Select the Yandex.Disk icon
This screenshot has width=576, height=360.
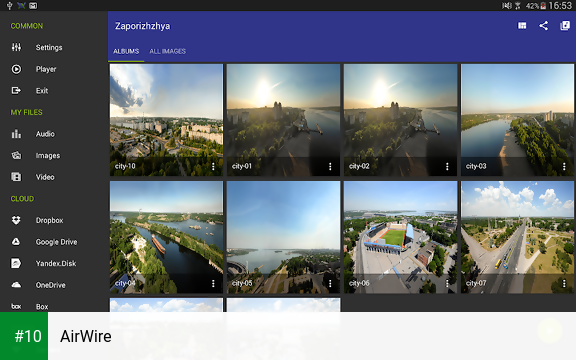tap(16, 263)
